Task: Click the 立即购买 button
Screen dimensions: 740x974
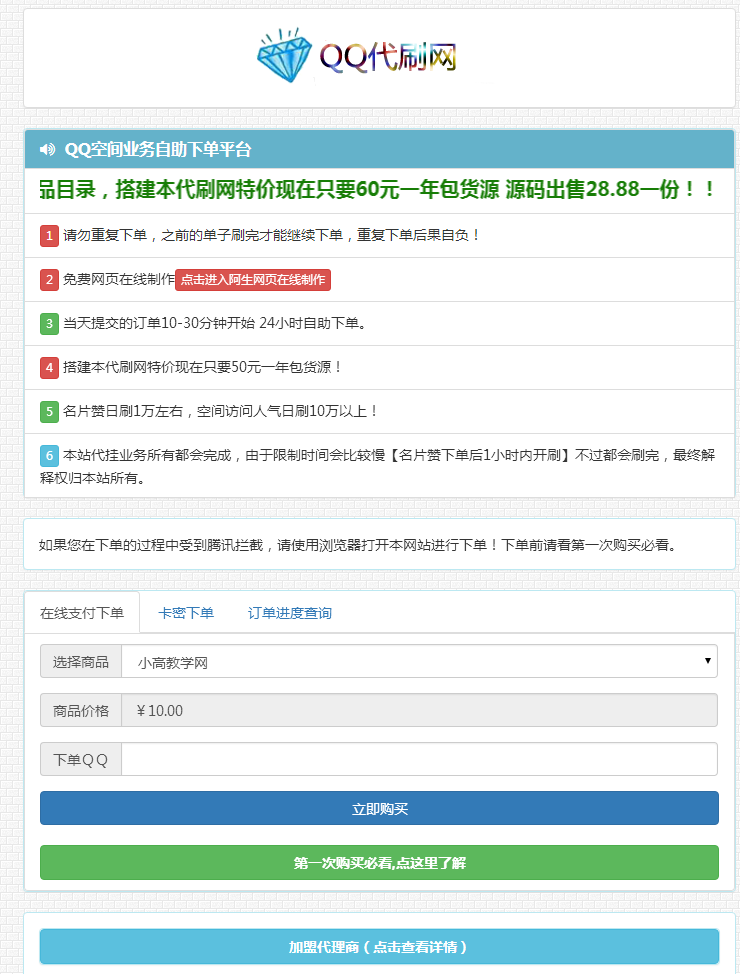Action: click(379, 808)
